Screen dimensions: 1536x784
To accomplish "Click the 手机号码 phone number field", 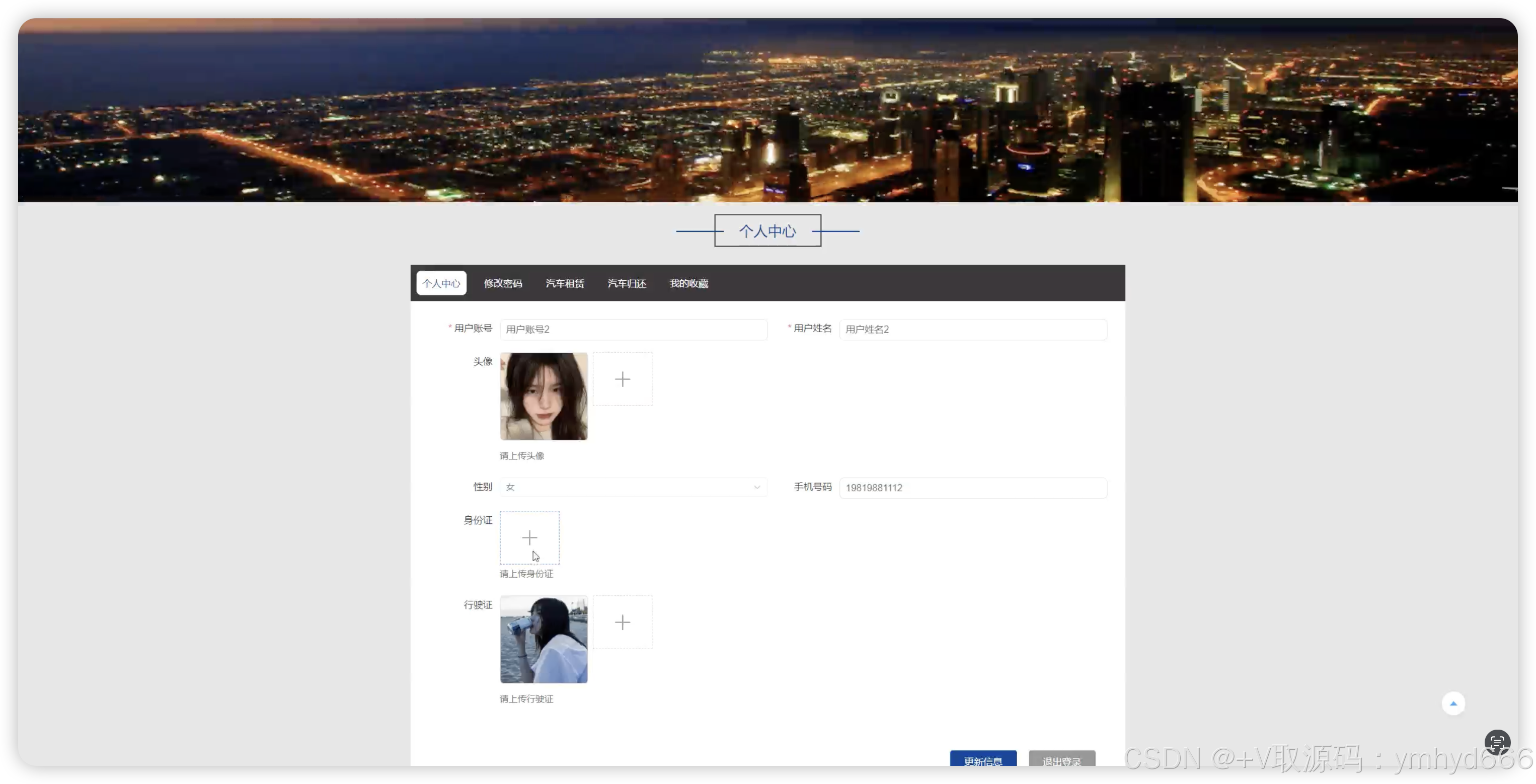I will (x=972, y=488).
